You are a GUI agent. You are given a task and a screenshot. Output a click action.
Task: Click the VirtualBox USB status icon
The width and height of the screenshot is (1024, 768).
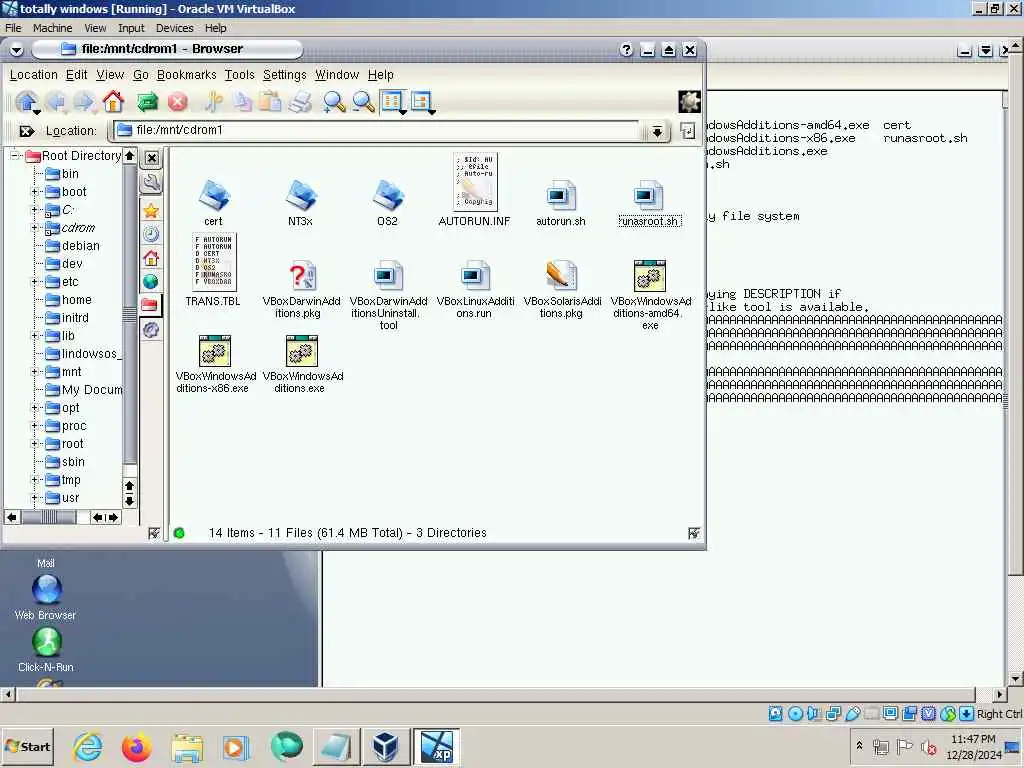click(x=853, y=714)
